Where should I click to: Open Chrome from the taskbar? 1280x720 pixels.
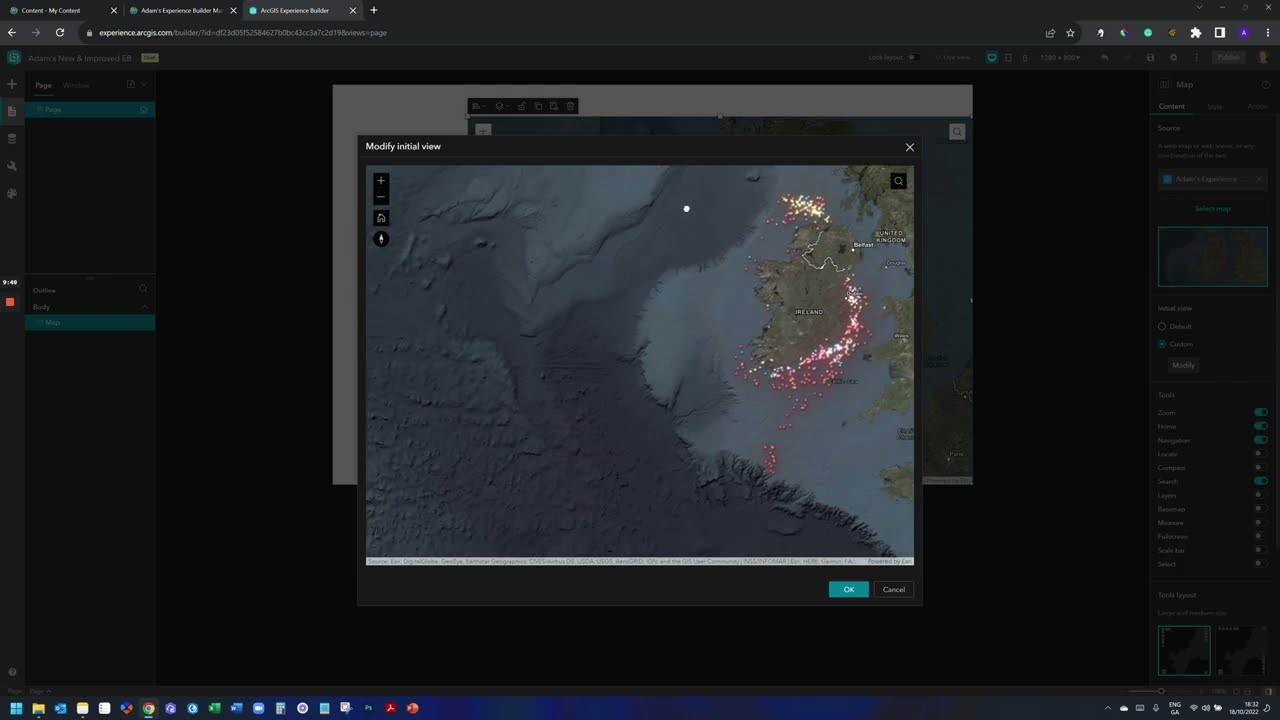[x=148, y=708]
